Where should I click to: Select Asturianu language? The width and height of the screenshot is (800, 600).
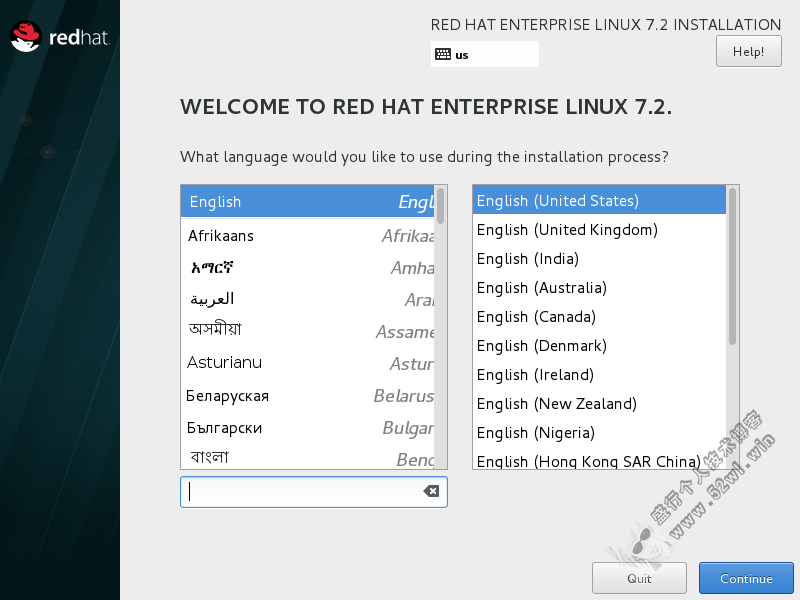[x=308, y=363]
